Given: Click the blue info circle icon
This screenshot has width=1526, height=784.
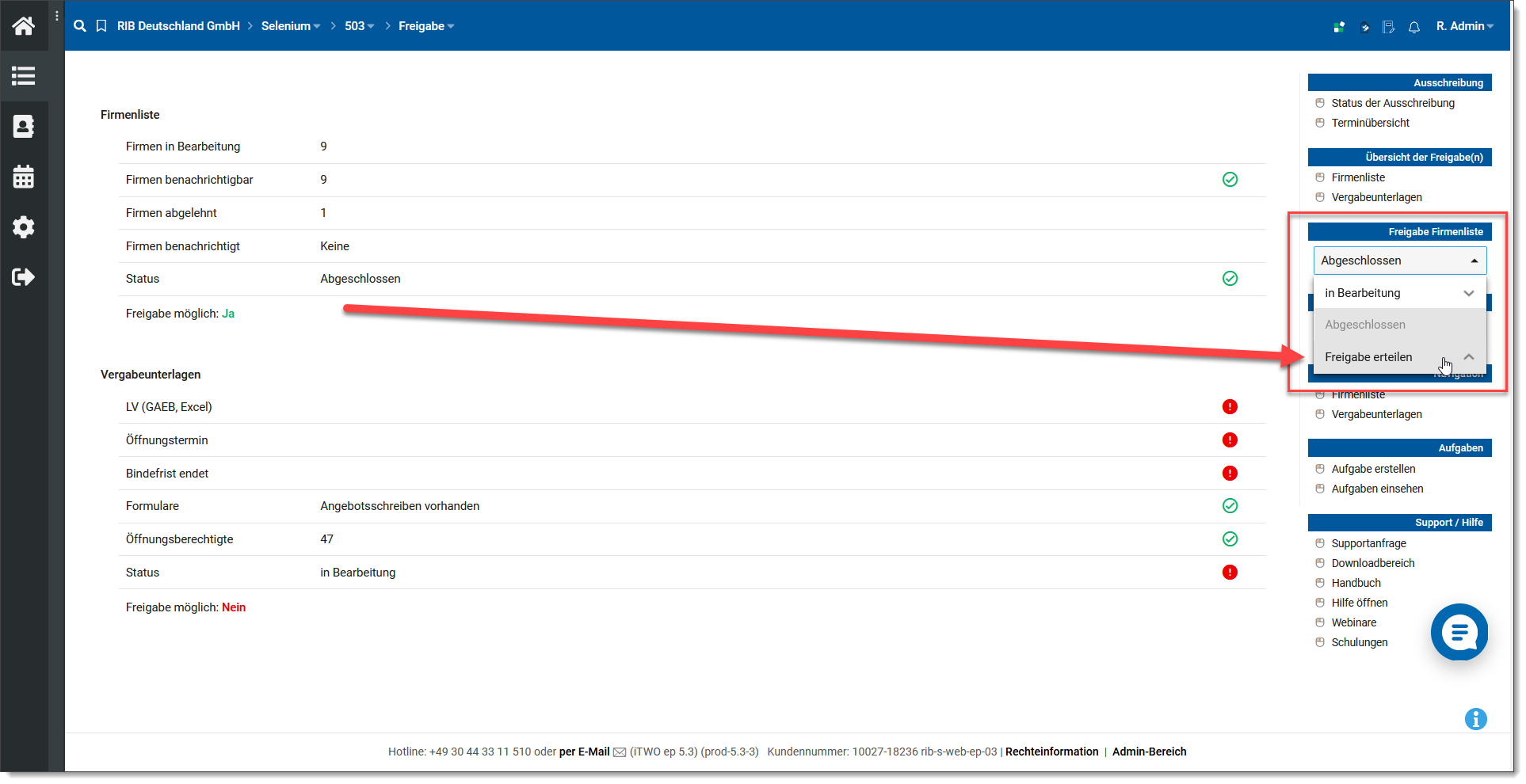Looking at the screenshot, I should click(1476, 719).
